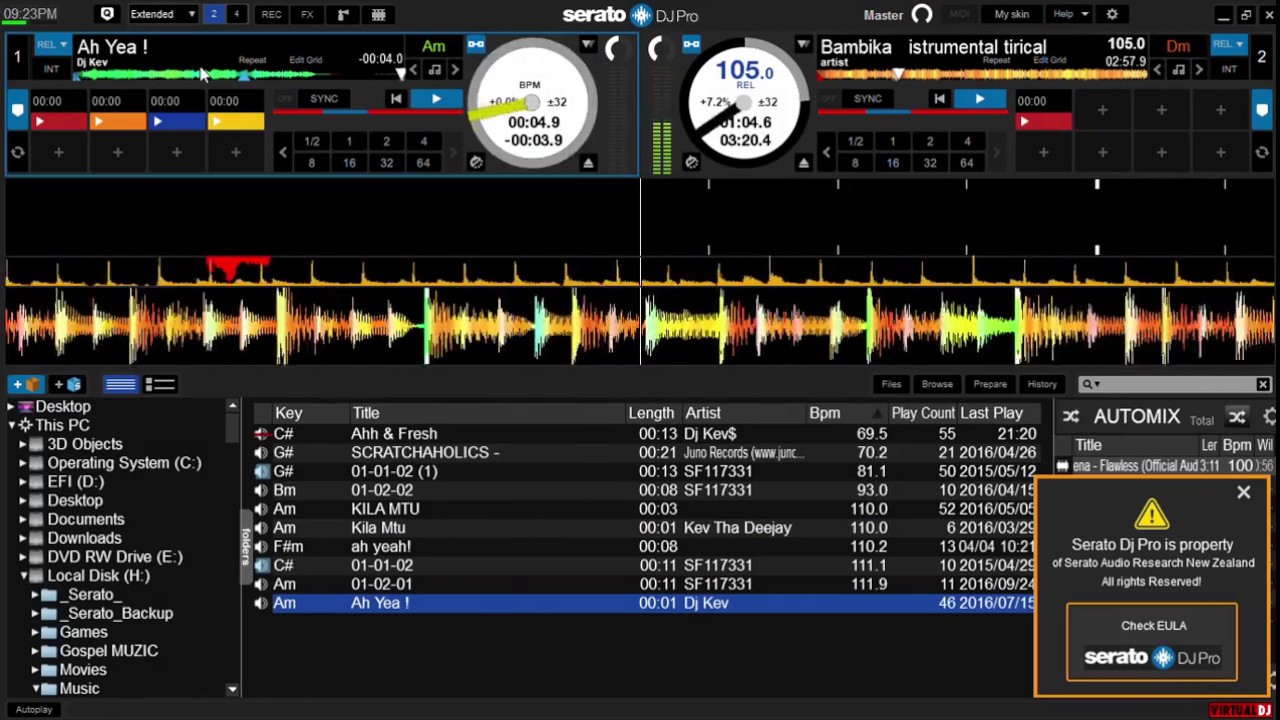Jump to start of deck 2 track
This screenshot has width=1280, height=720.
[939, 99]
